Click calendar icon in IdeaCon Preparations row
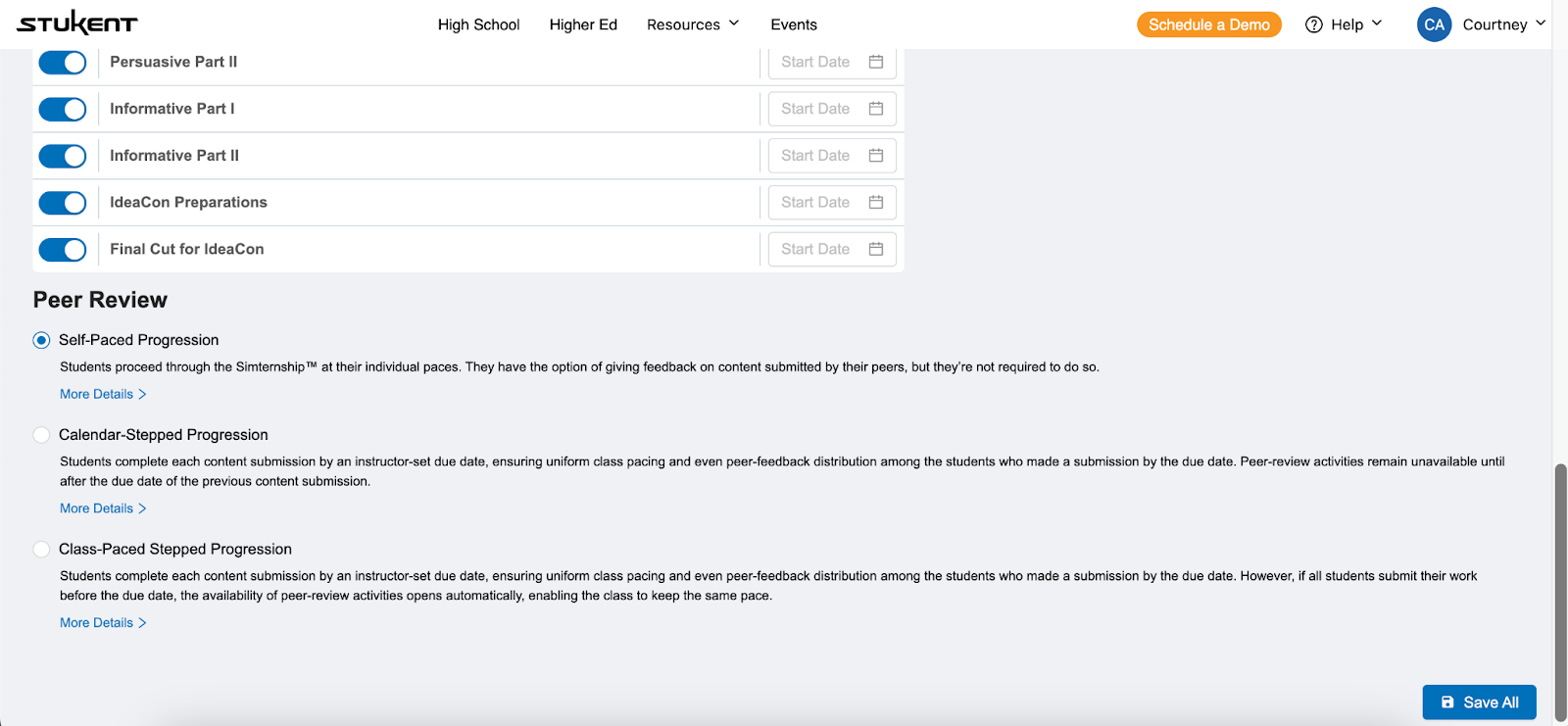This screenshot has height=726, width=1568. (x=876, y=202)
